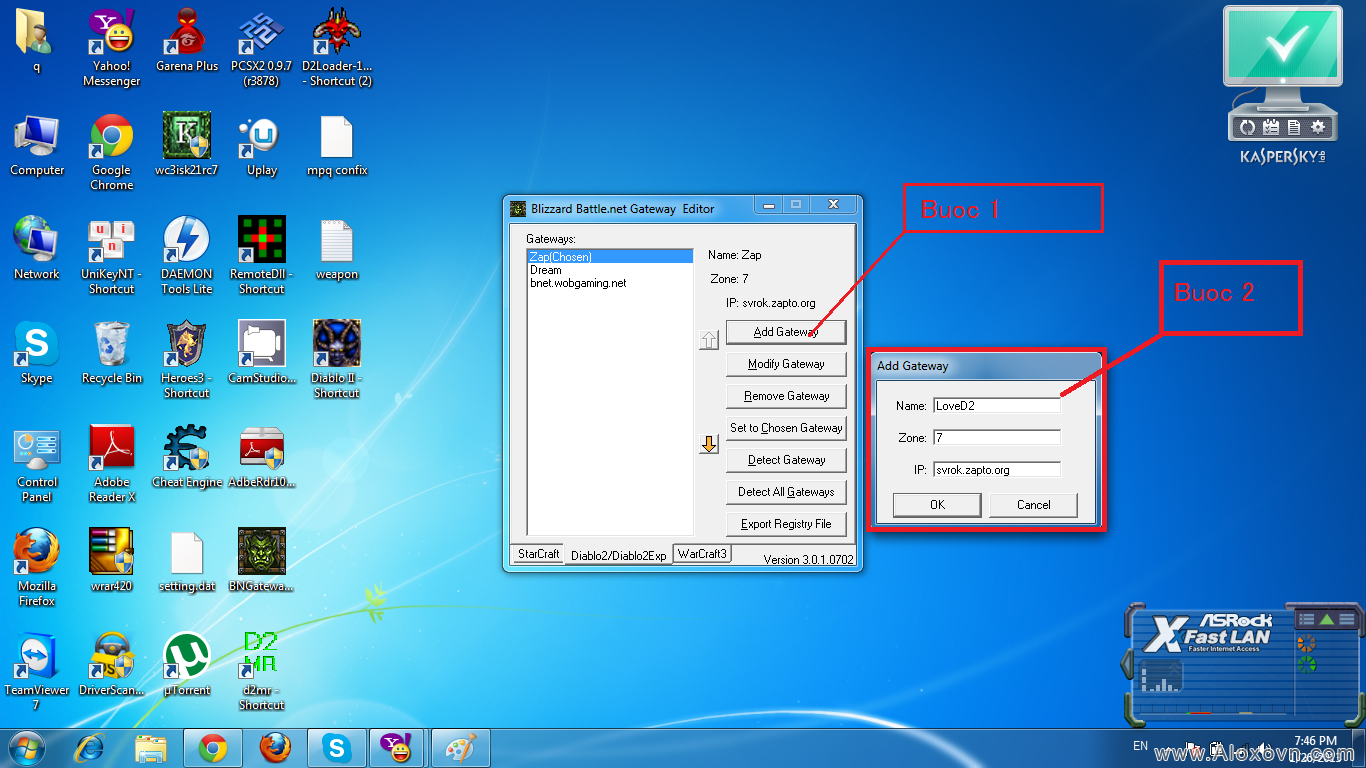This screenshot has height=768, width=1366.
Task: Click Kaspersky gadget settings gear
Action: [x=1318, y=127]
